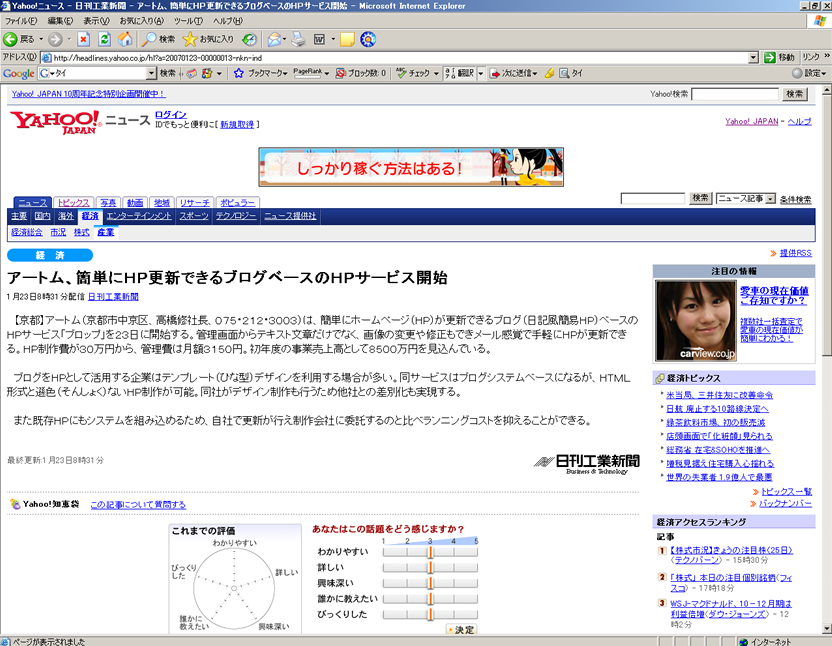The image size is (832, 646).
Task: Click the 日刊工業新聞 source link
Action: click(x=113, y=297)
